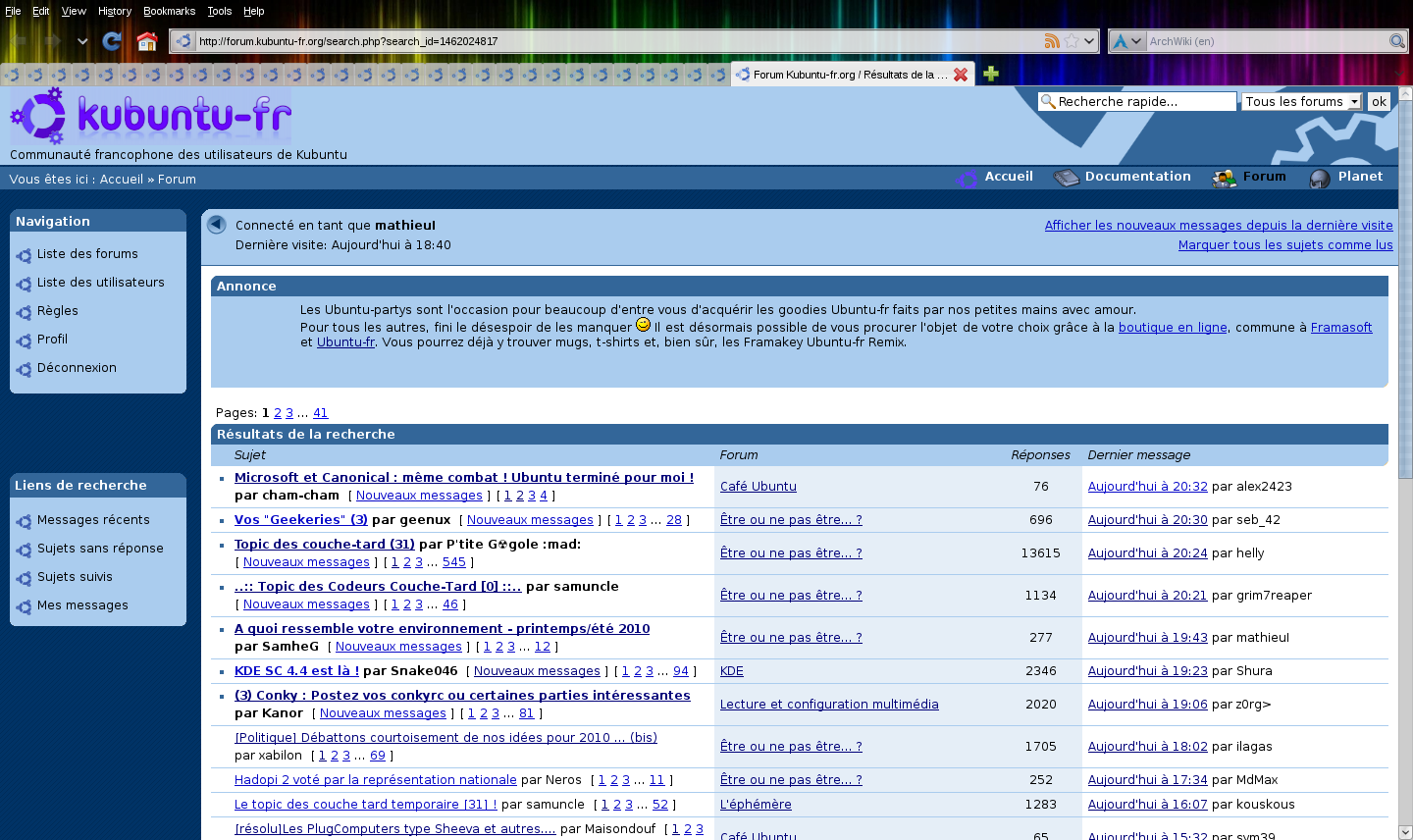Open the Edit menu
Viewport: 1413px width, 840px height.
40,11
